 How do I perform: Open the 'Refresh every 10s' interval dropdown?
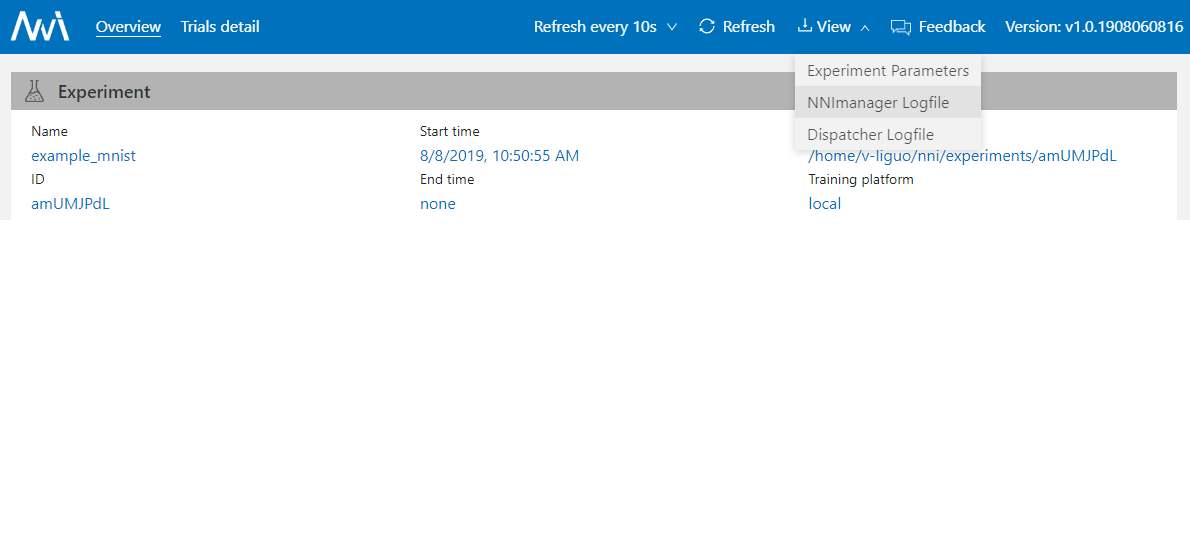point(605,27)
